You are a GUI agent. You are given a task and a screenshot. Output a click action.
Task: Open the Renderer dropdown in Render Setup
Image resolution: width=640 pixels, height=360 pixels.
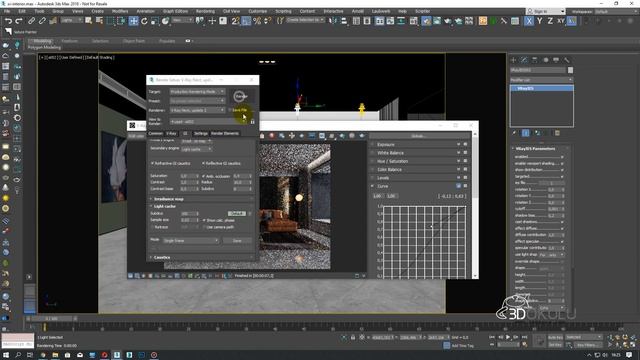pyautogui.click(x=197, y=110)
